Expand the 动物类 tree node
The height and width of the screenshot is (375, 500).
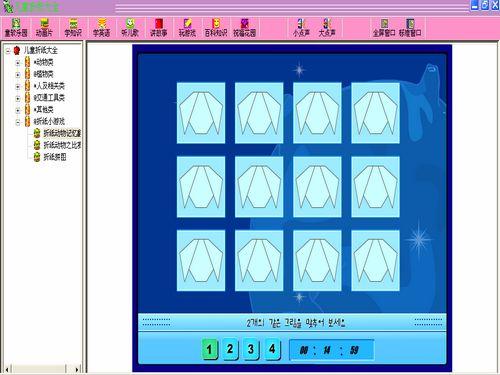click(x=18, y=62)
